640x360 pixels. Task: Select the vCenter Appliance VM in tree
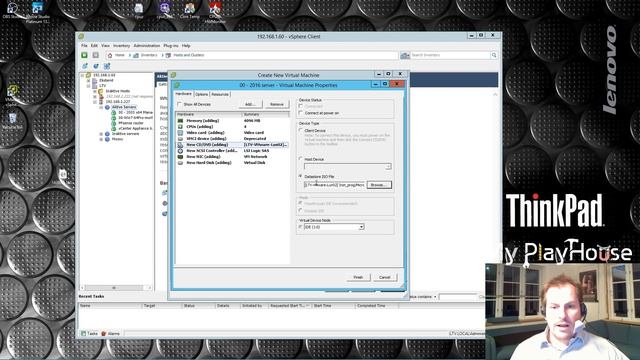point(132,128)
